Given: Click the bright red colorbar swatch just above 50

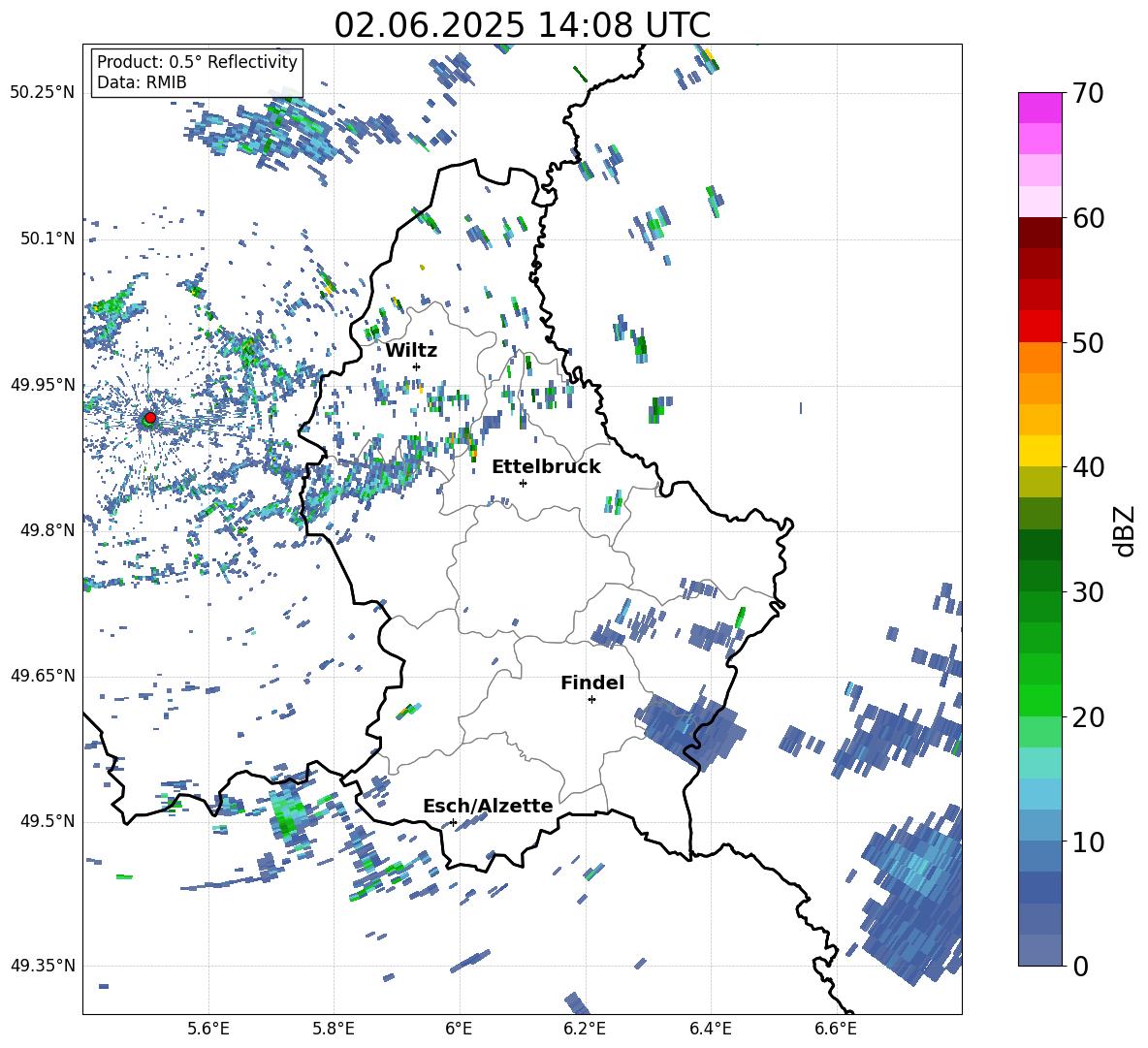Looking at the screenshot, I should [1040, 327].
